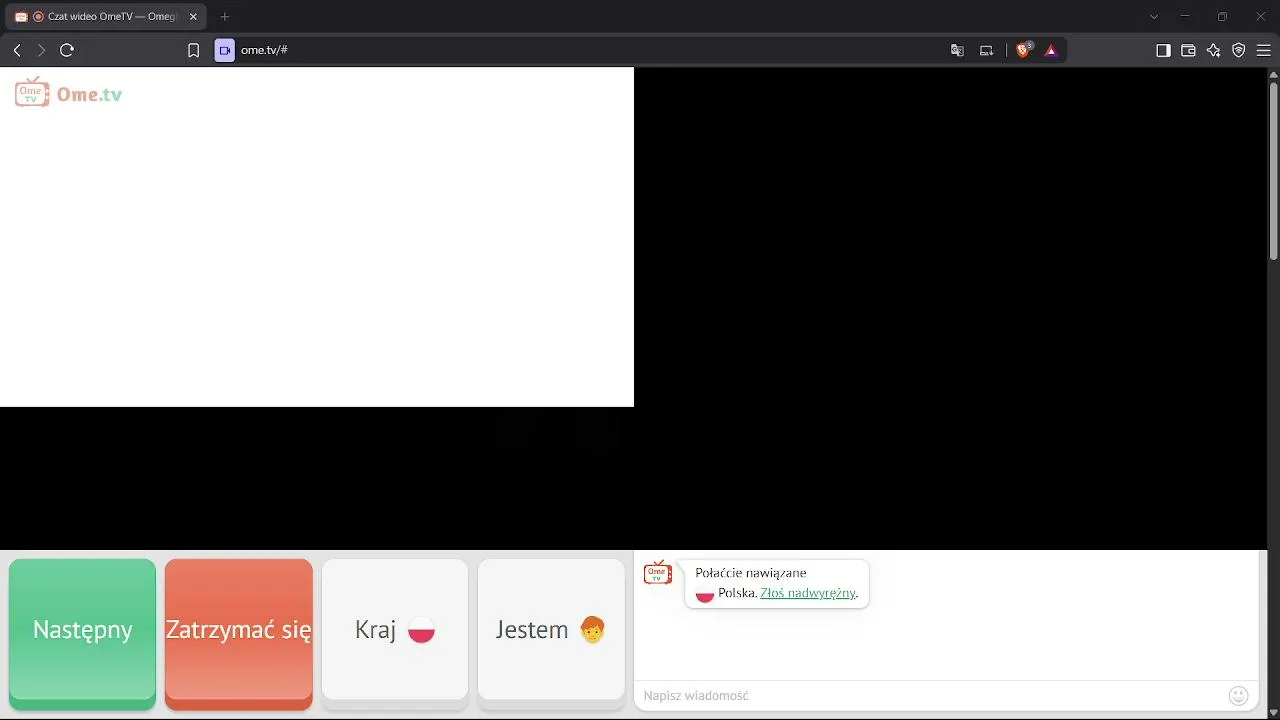This screenshot has width=1280, height=720.
Task: Click the Połączenie nawiązane message text
Action: pyautogui.click(x=750, y=573)
